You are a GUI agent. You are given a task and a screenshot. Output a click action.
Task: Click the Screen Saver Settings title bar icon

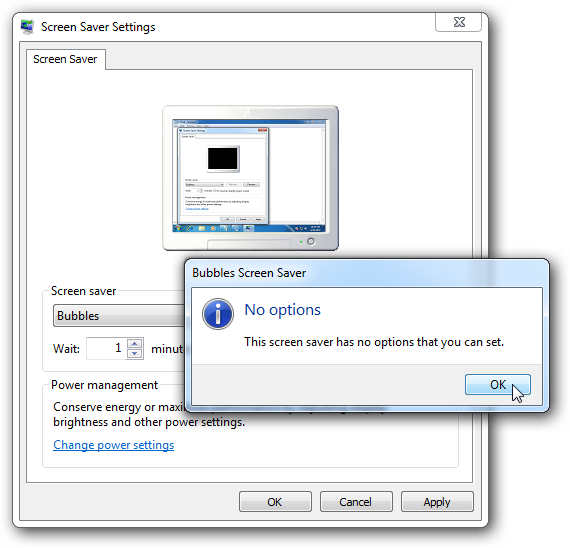point(27,27)
